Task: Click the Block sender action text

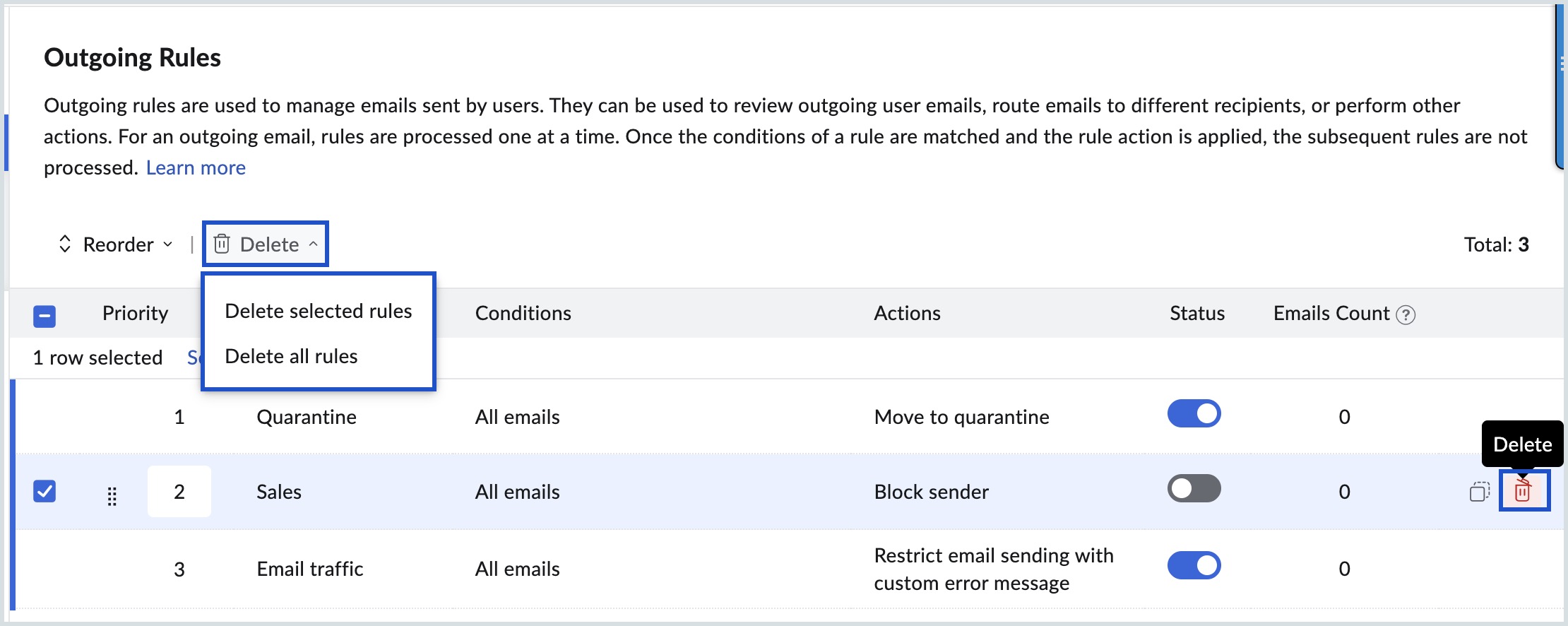Action: pos(931,492)
